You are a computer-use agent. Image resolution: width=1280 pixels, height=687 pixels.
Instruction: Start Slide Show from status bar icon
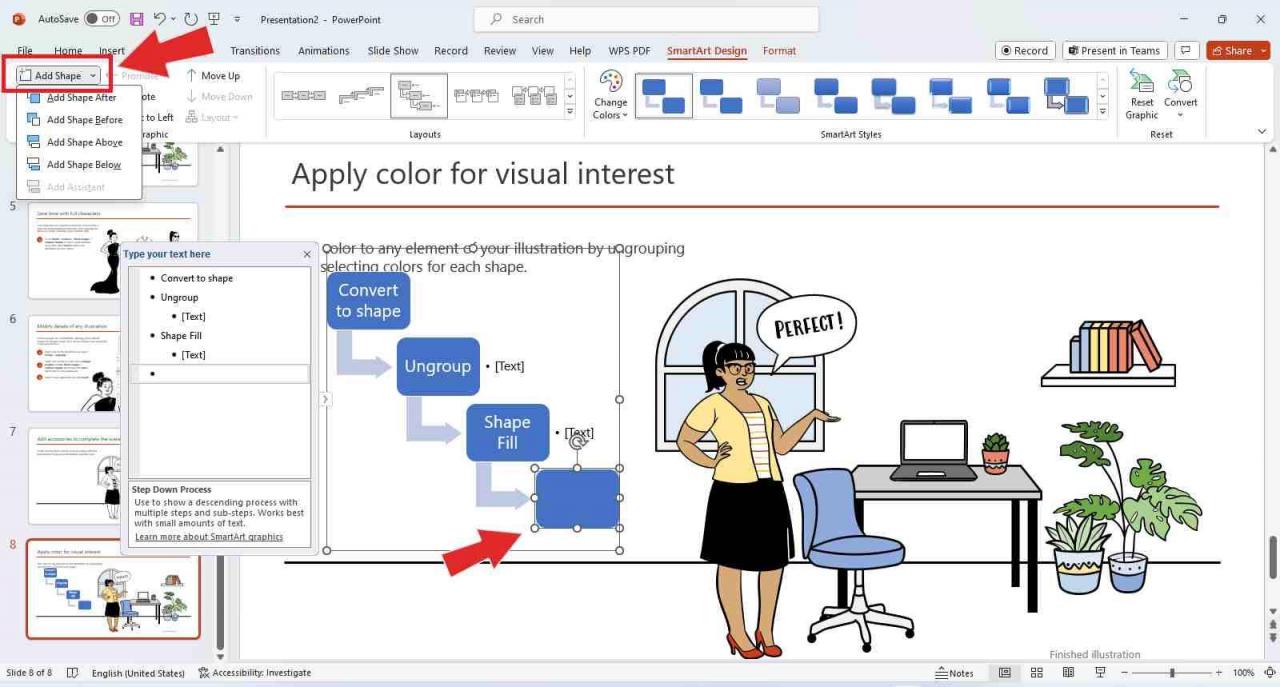1100,672
